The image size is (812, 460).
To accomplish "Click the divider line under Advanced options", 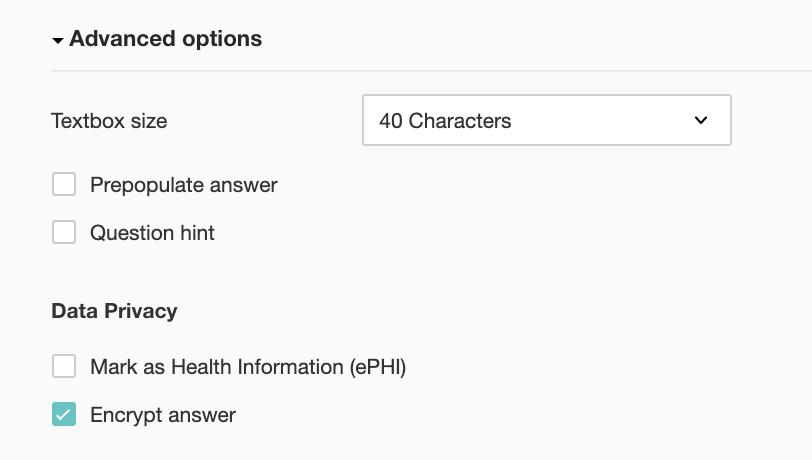I will tap(430, 71).
